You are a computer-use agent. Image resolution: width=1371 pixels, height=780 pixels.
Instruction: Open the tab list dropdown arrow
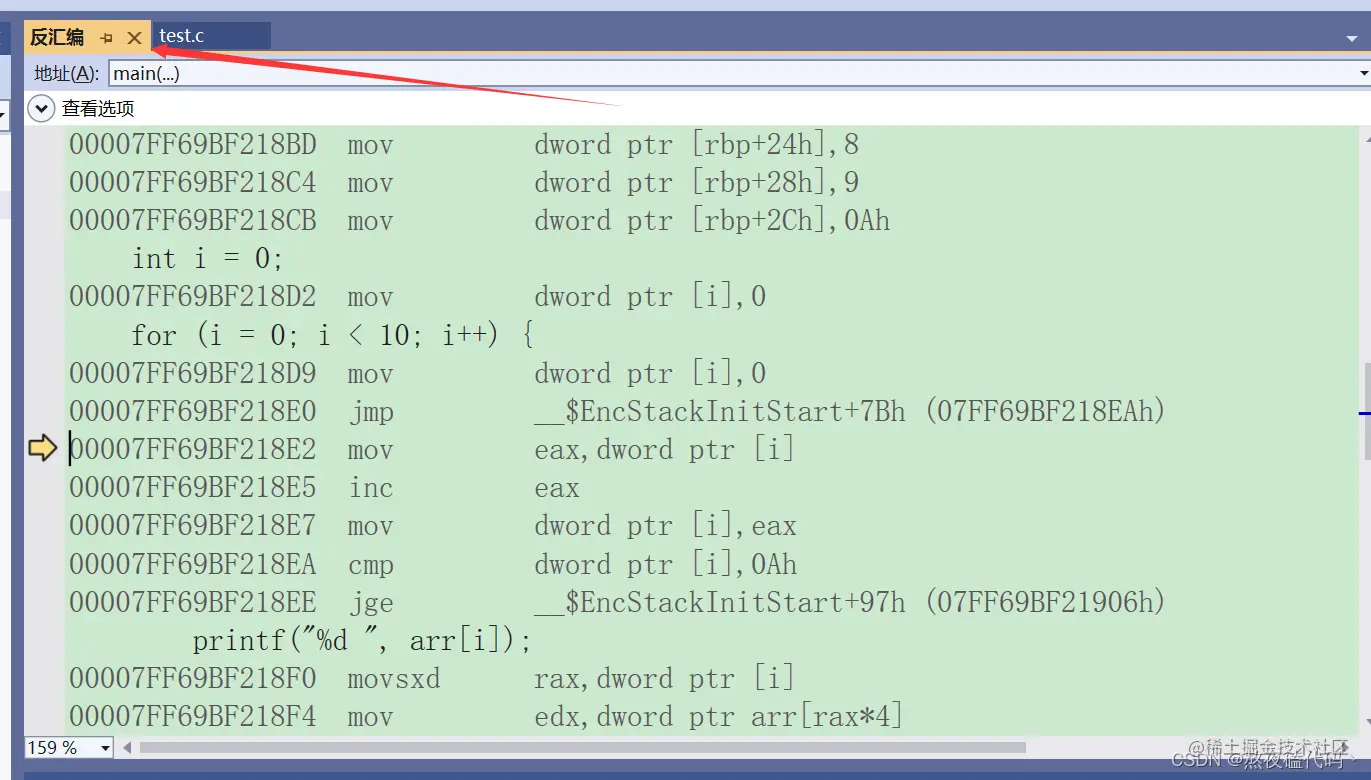tap(1352, 38)
